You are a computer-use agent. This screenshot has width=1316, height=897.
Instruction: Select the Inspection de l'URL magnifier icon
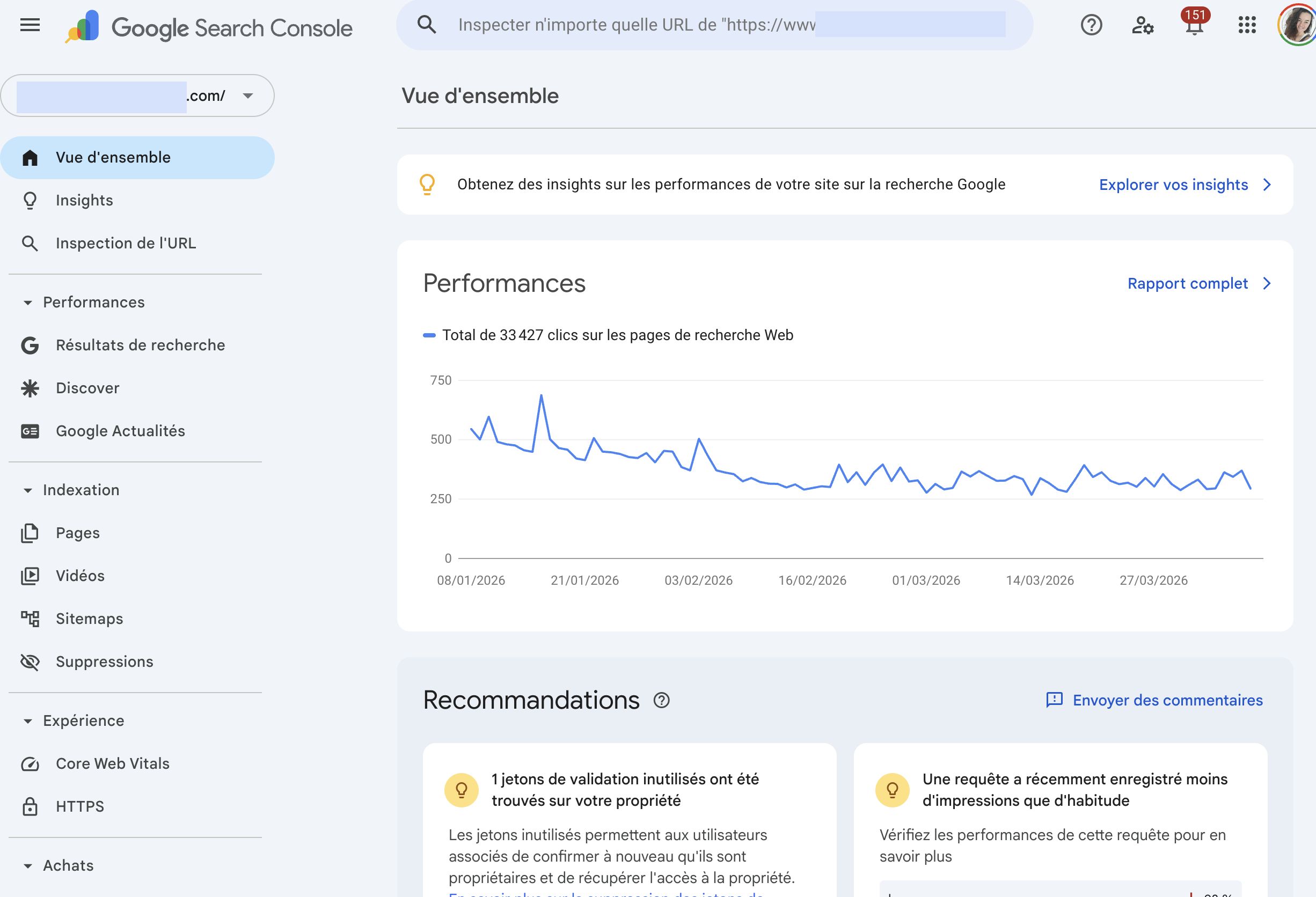(30, 243)
